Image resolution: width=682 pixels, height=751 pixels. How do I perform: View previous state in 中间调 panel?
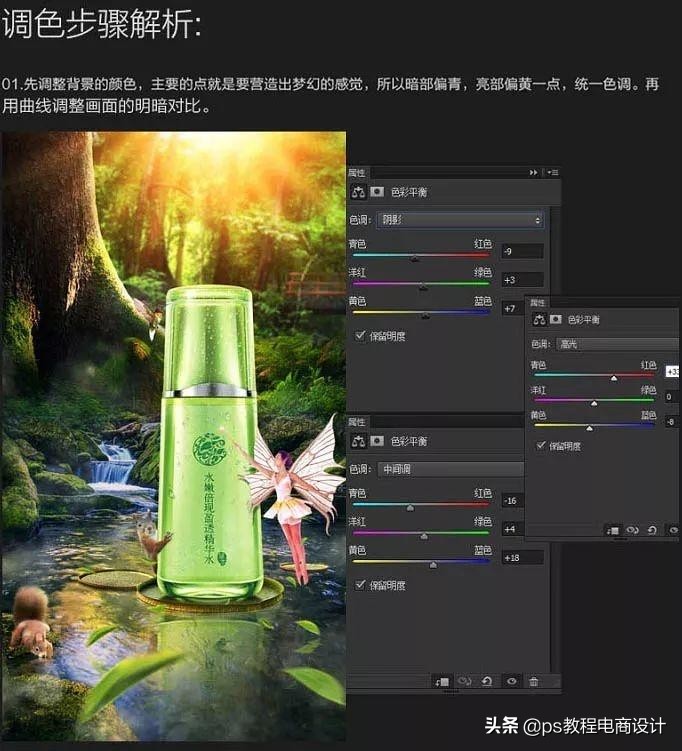464,681
